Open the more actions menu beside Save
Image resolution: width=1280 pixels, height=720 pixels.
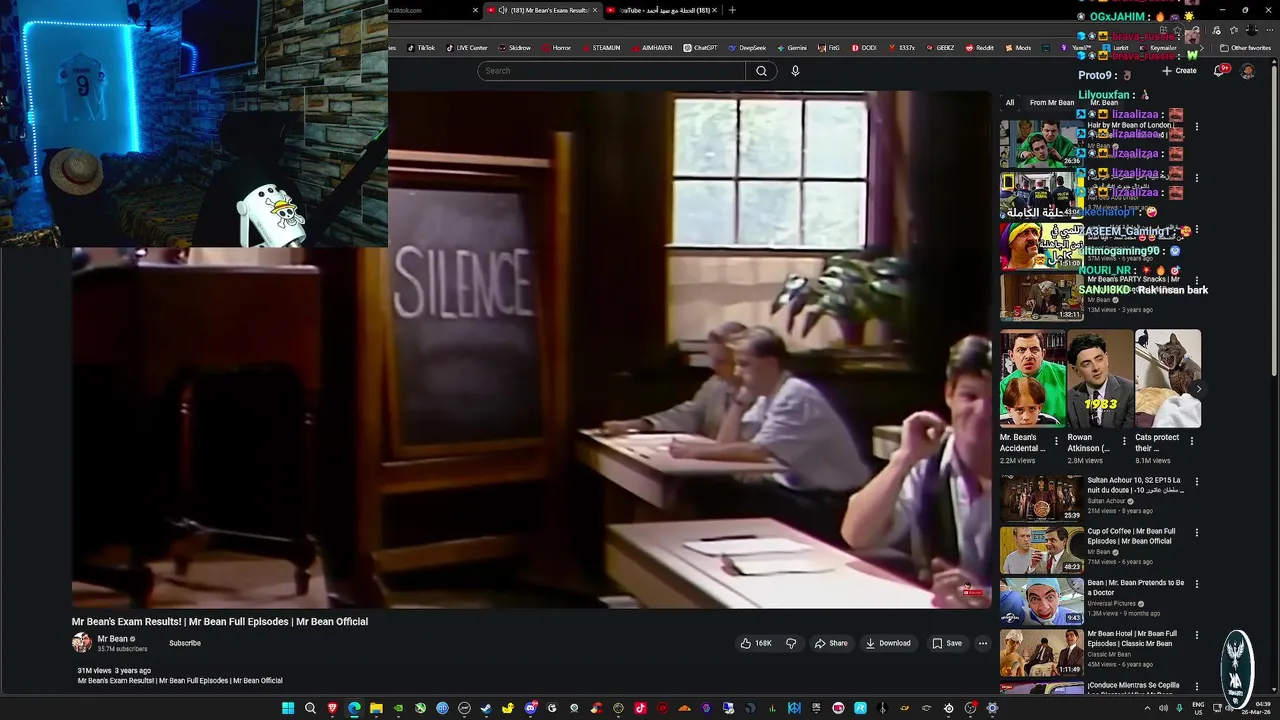click(983, 643)
